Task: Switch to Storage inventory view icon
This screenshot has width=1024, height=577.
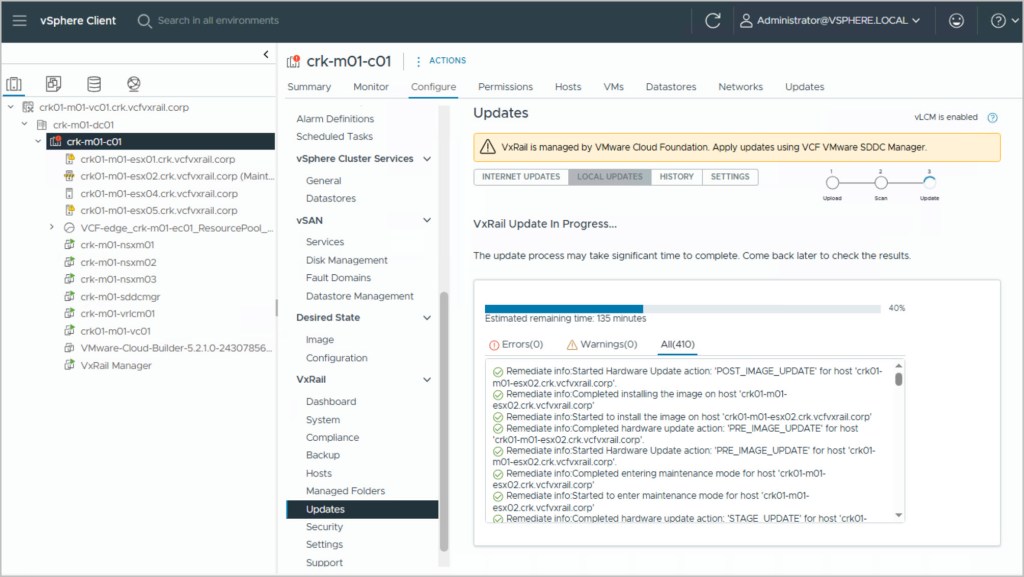Action: pos(94,84)
